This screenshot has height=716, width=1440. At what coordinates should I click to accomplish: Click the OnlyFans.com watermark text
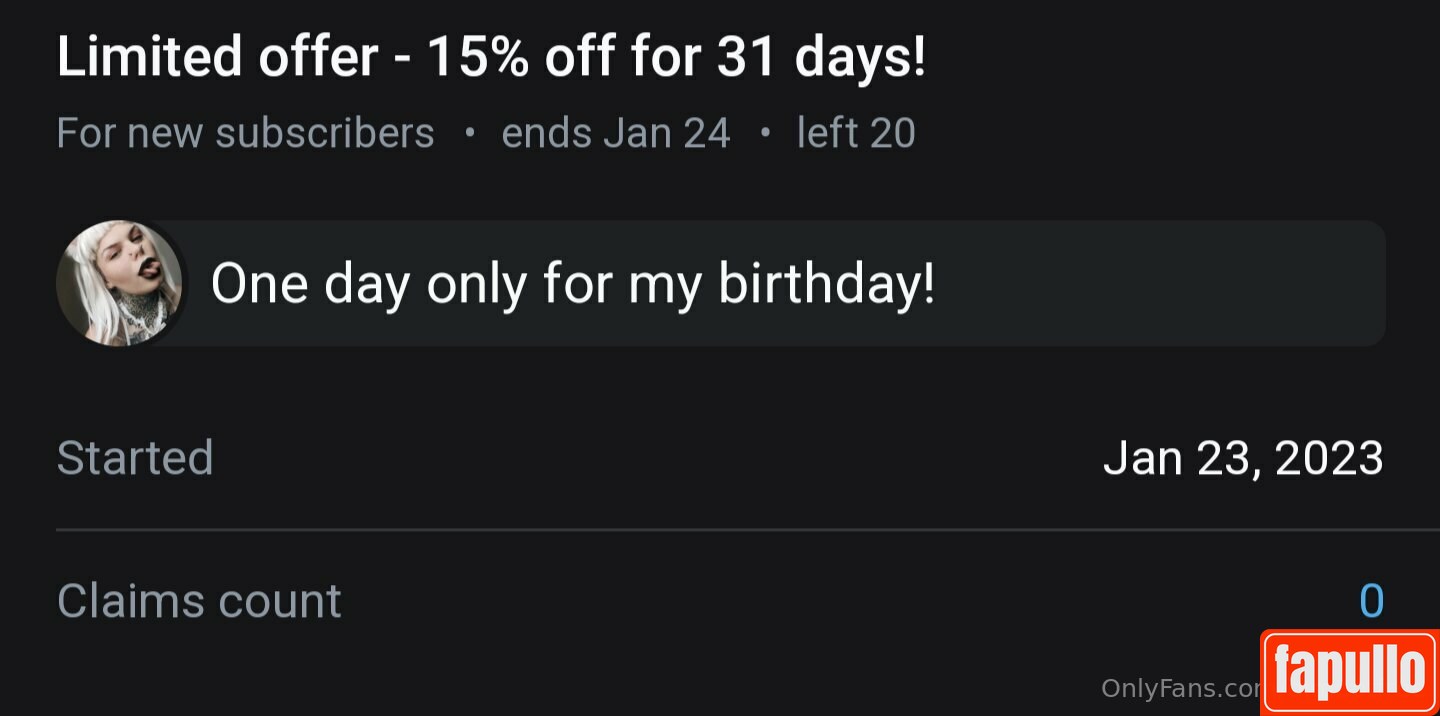1180,688
